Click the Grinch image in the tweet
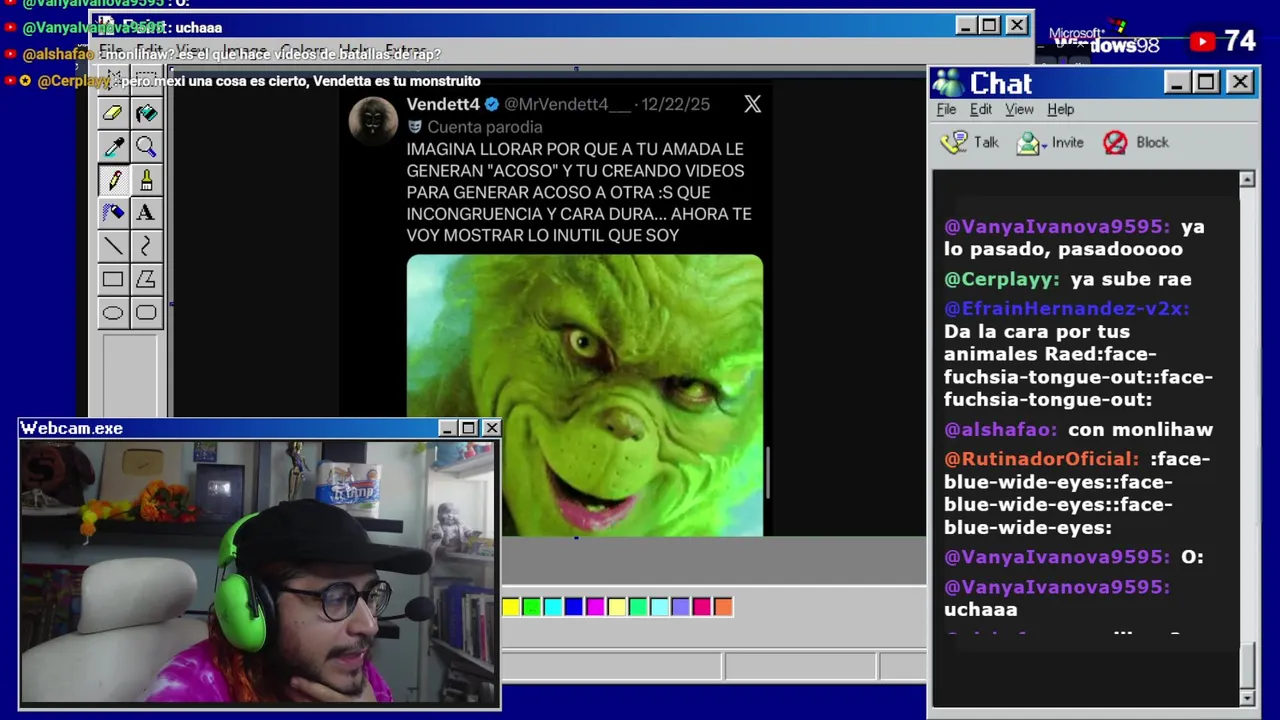Image resolution: width=1280 pixels, height=720 pixels. tap(585, 396)
